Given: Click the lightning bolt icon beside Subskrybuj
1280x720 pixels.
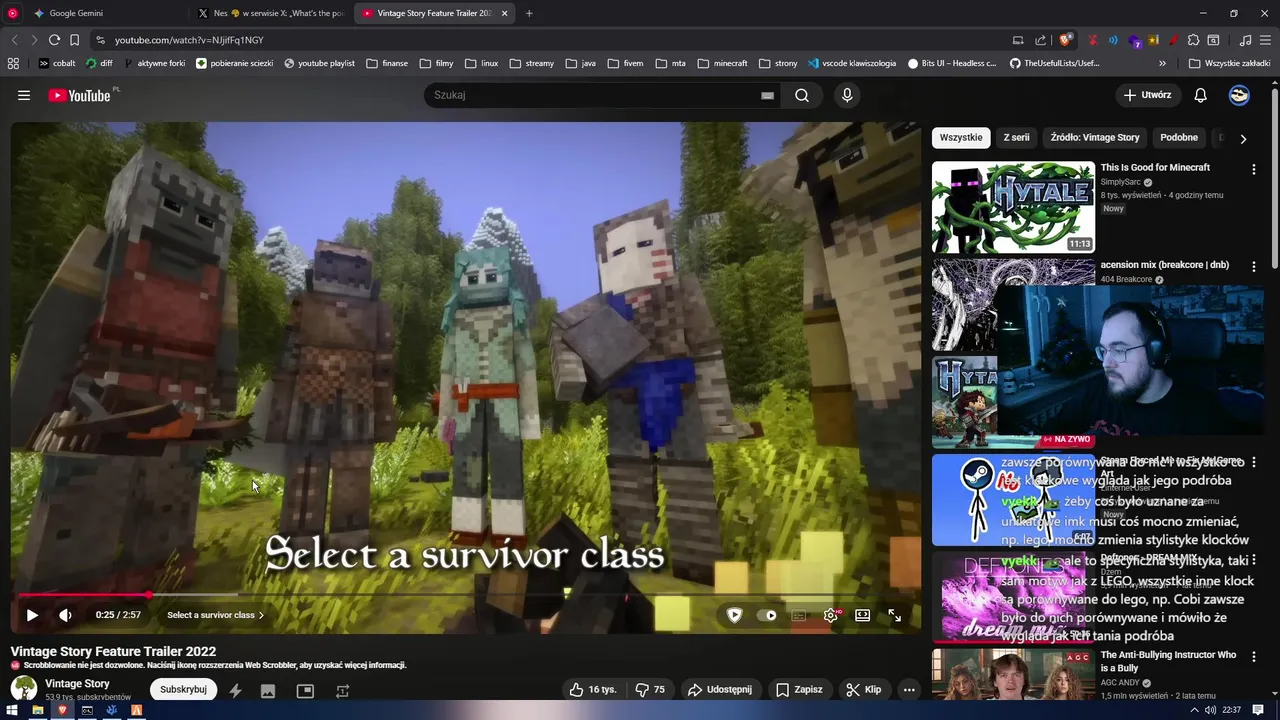Looking at the screenshot, I should [235, 690].
